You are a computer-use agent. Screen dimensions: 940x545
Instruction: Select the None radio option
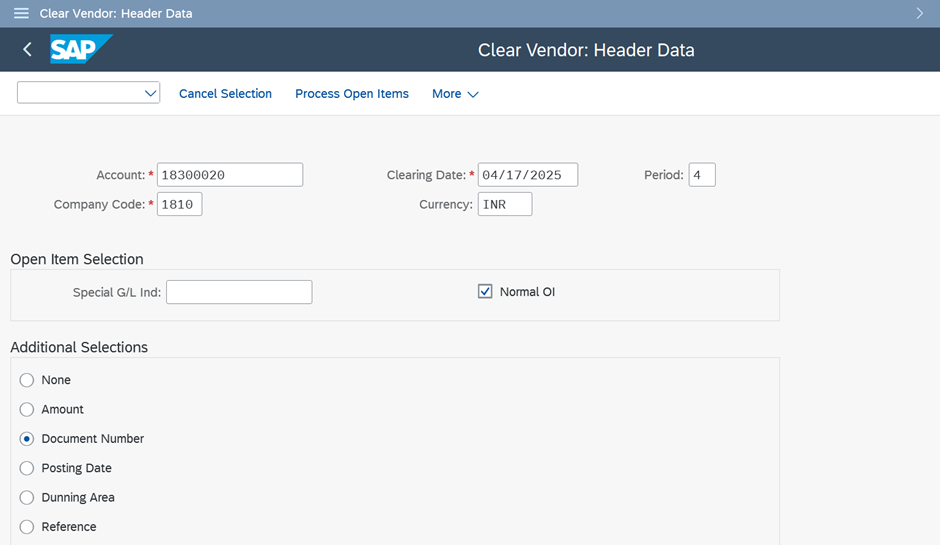click(26, 380)
